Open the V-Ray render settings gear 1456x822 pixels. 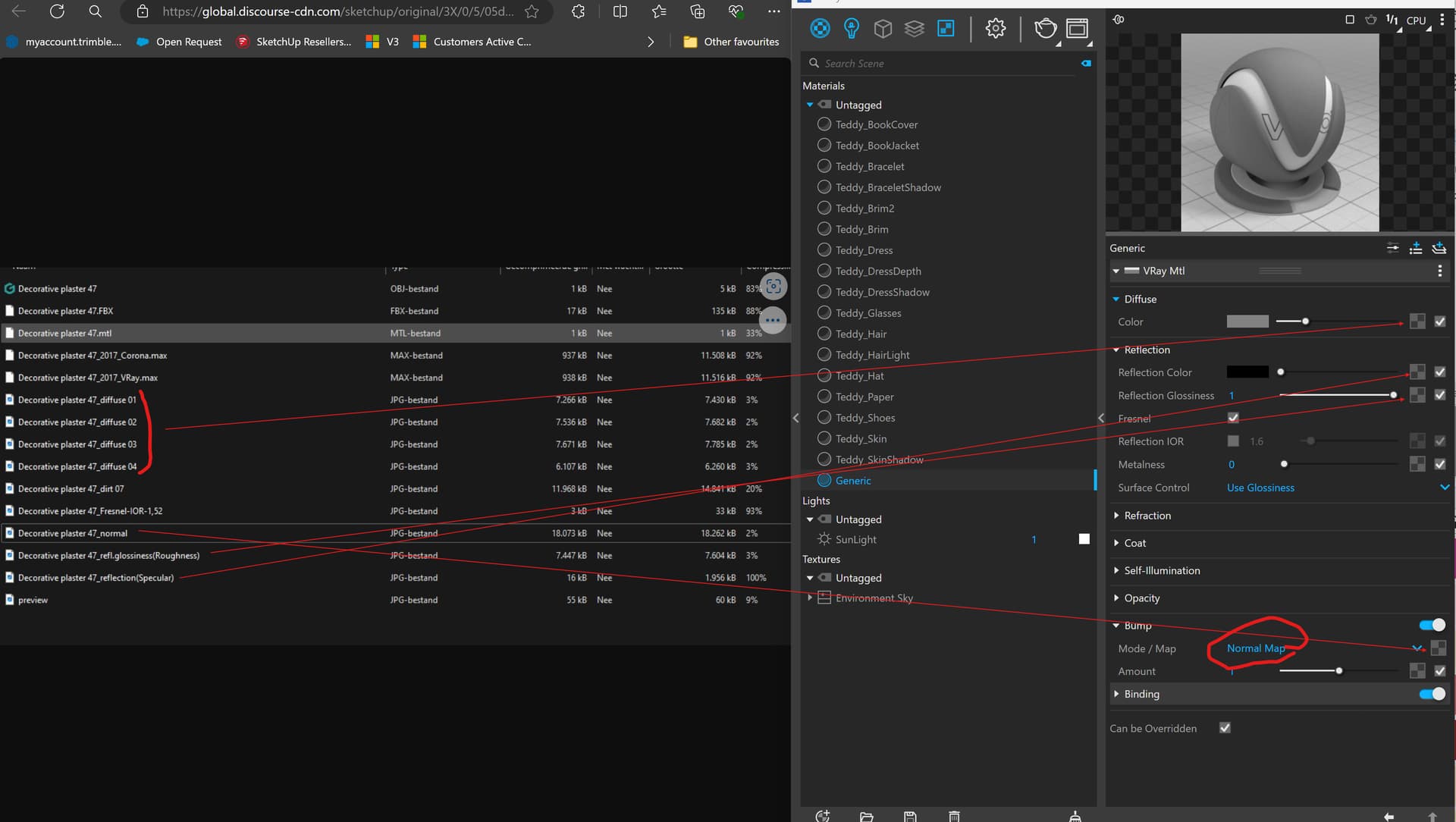(996, 29)
